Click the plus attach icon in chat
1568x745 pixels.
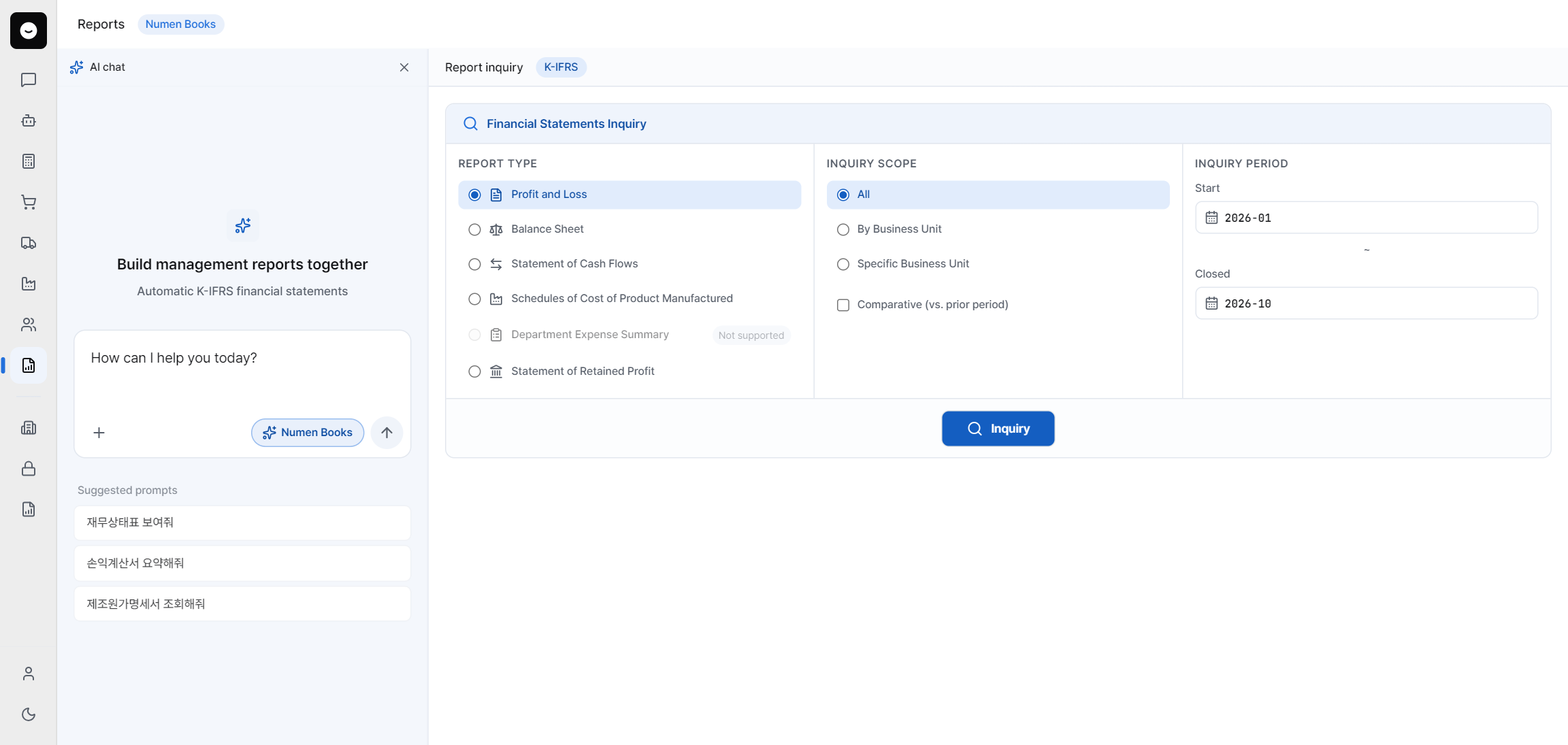tap(99, 433)
